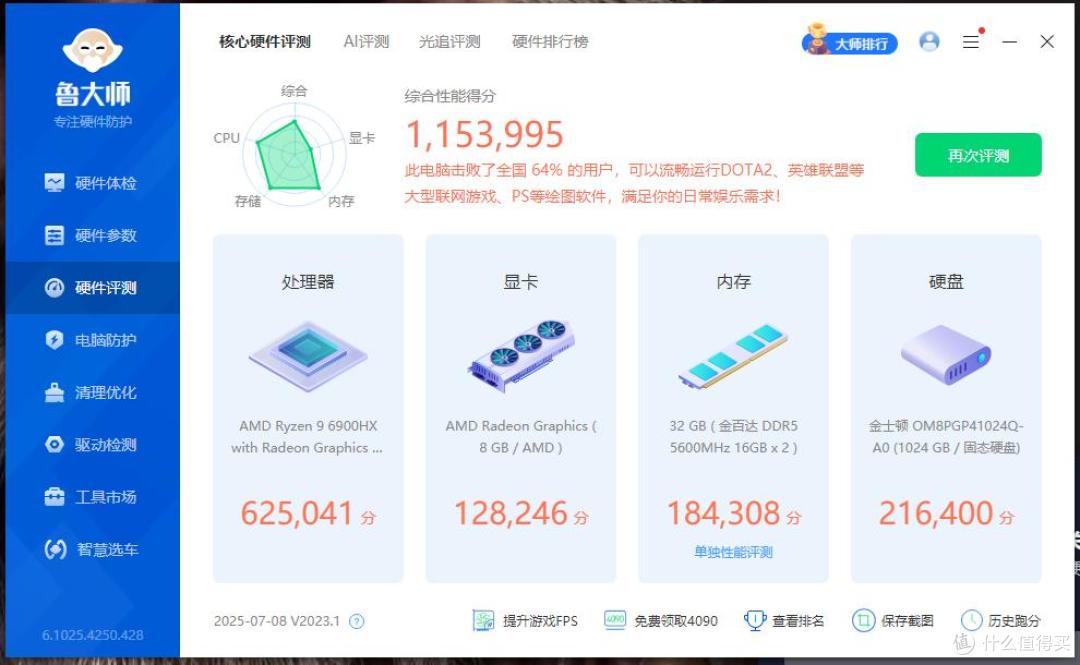Click the 免费领取4090 icon

(615, 620)
